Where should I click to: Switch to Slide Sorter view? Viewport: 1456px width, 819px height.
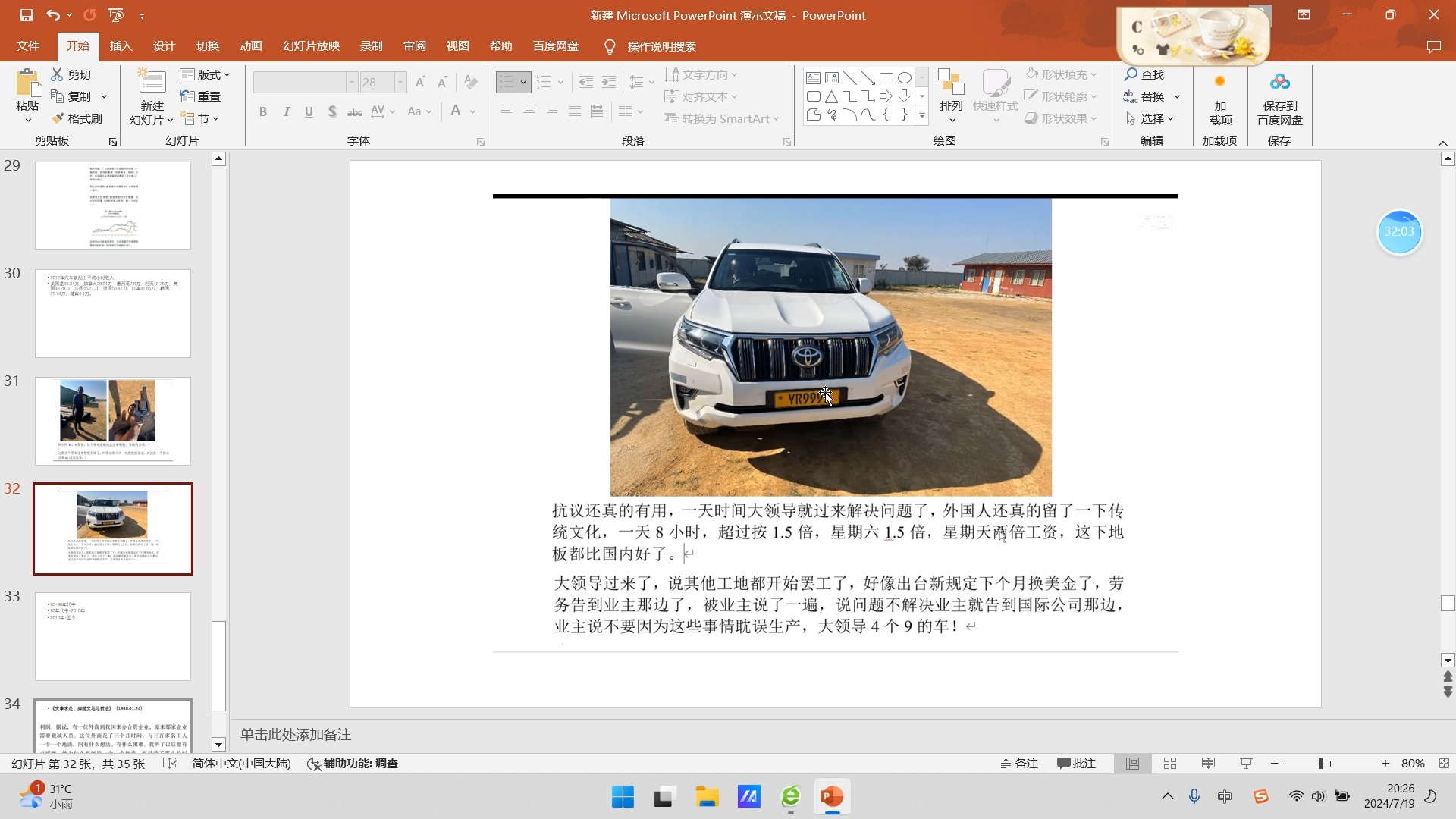coord(1170,764)
